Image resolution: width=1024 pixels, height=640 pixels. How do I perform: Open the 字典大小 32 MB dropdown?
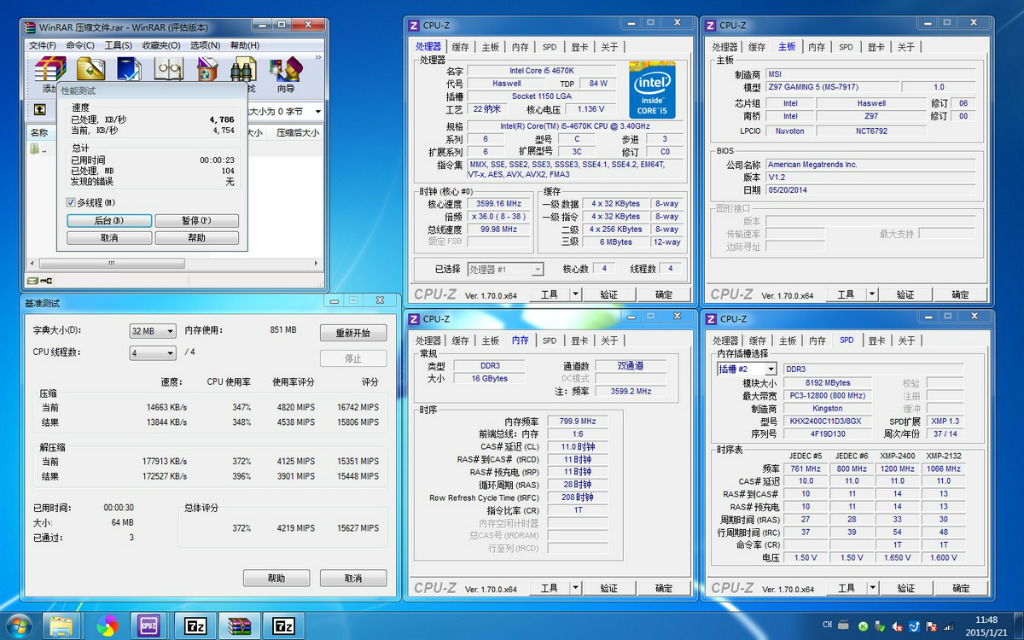(x=153, y=331)
